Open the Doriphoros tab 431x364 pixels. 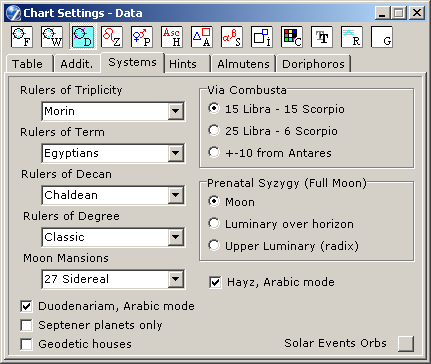(313, 64)
